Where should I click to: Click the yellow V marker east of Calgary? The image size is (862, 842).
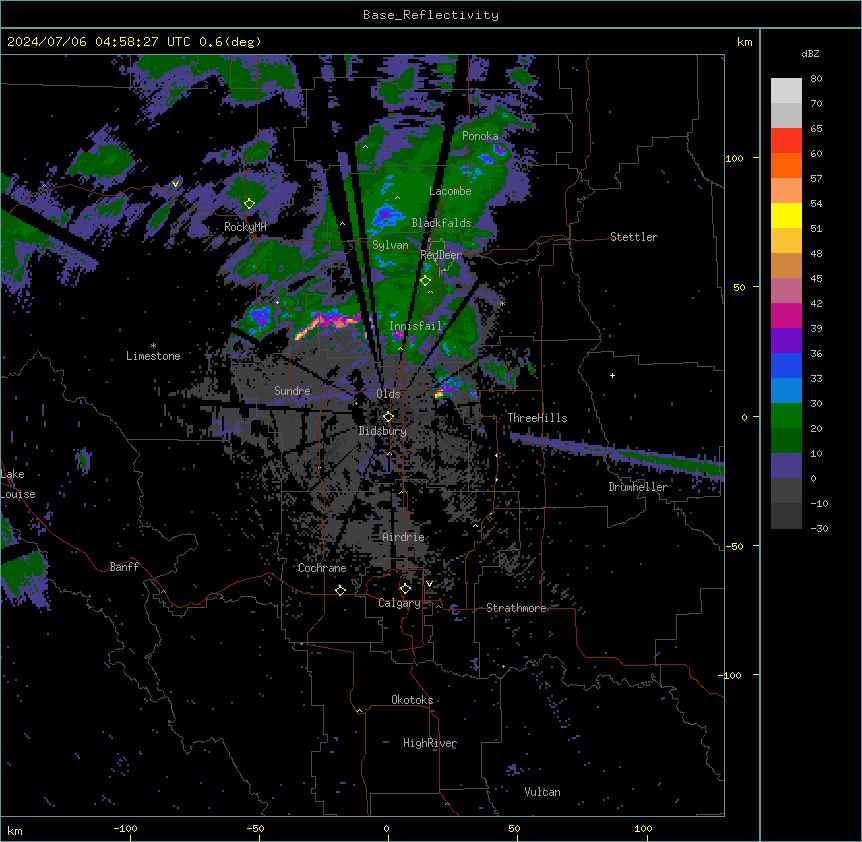point(429,584)
